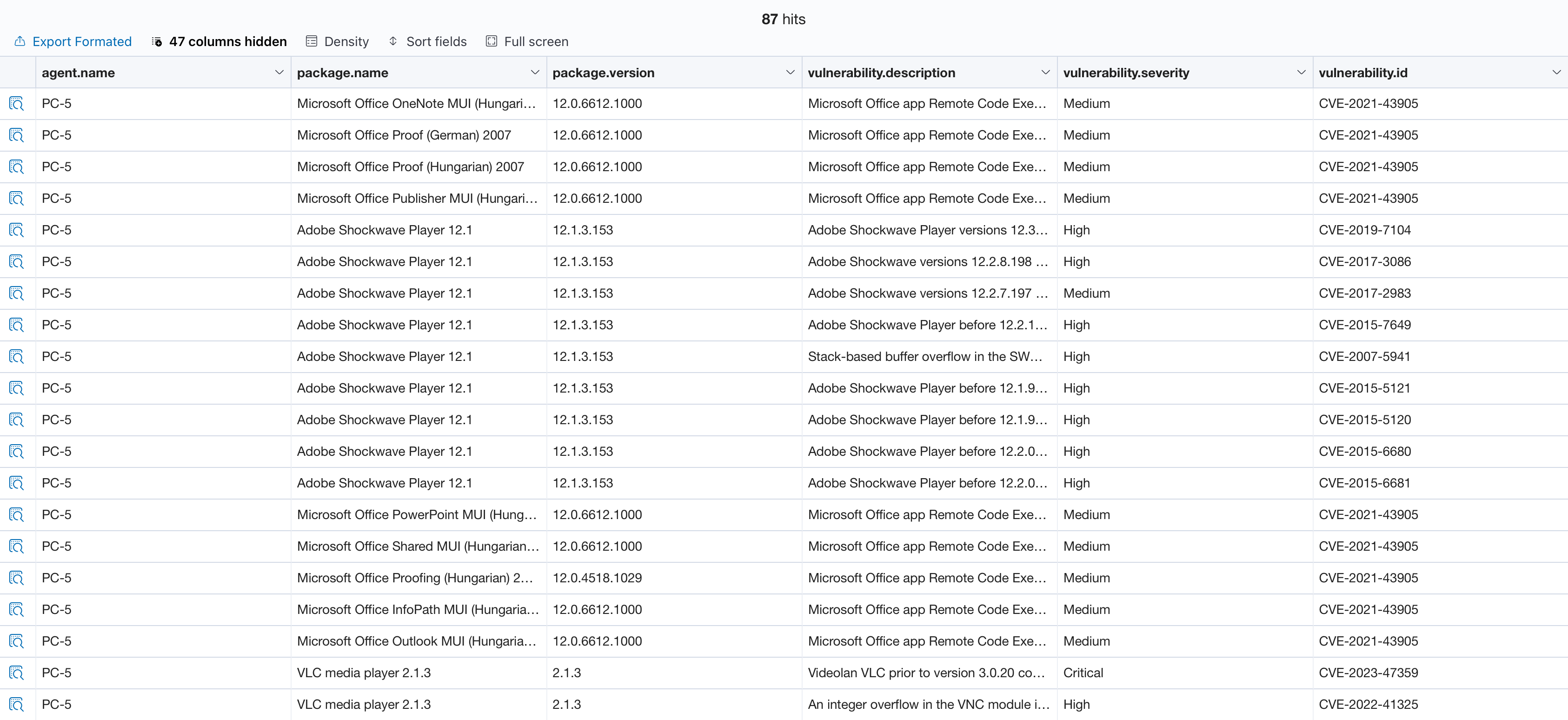Open package.name column options chevron
The width and height of the screenshot is (1568, 720).
pos(535,73)
